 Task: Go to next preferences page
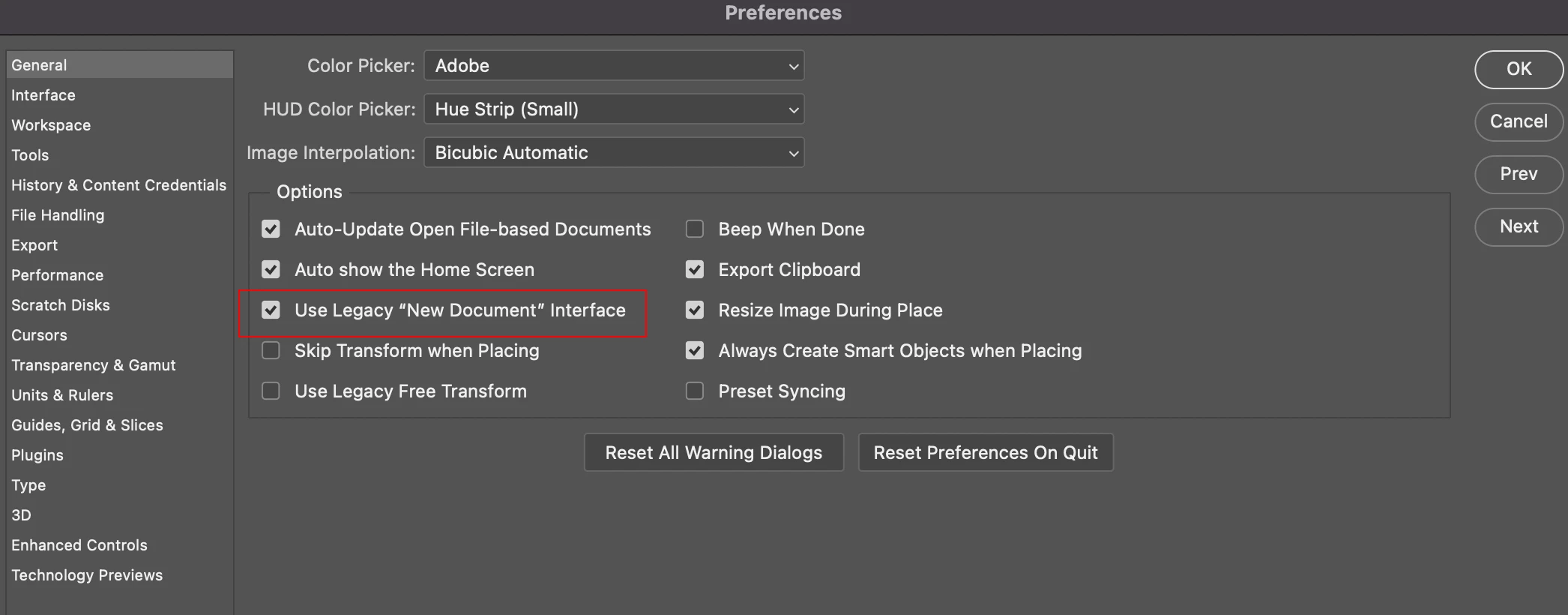(1519, 226)
